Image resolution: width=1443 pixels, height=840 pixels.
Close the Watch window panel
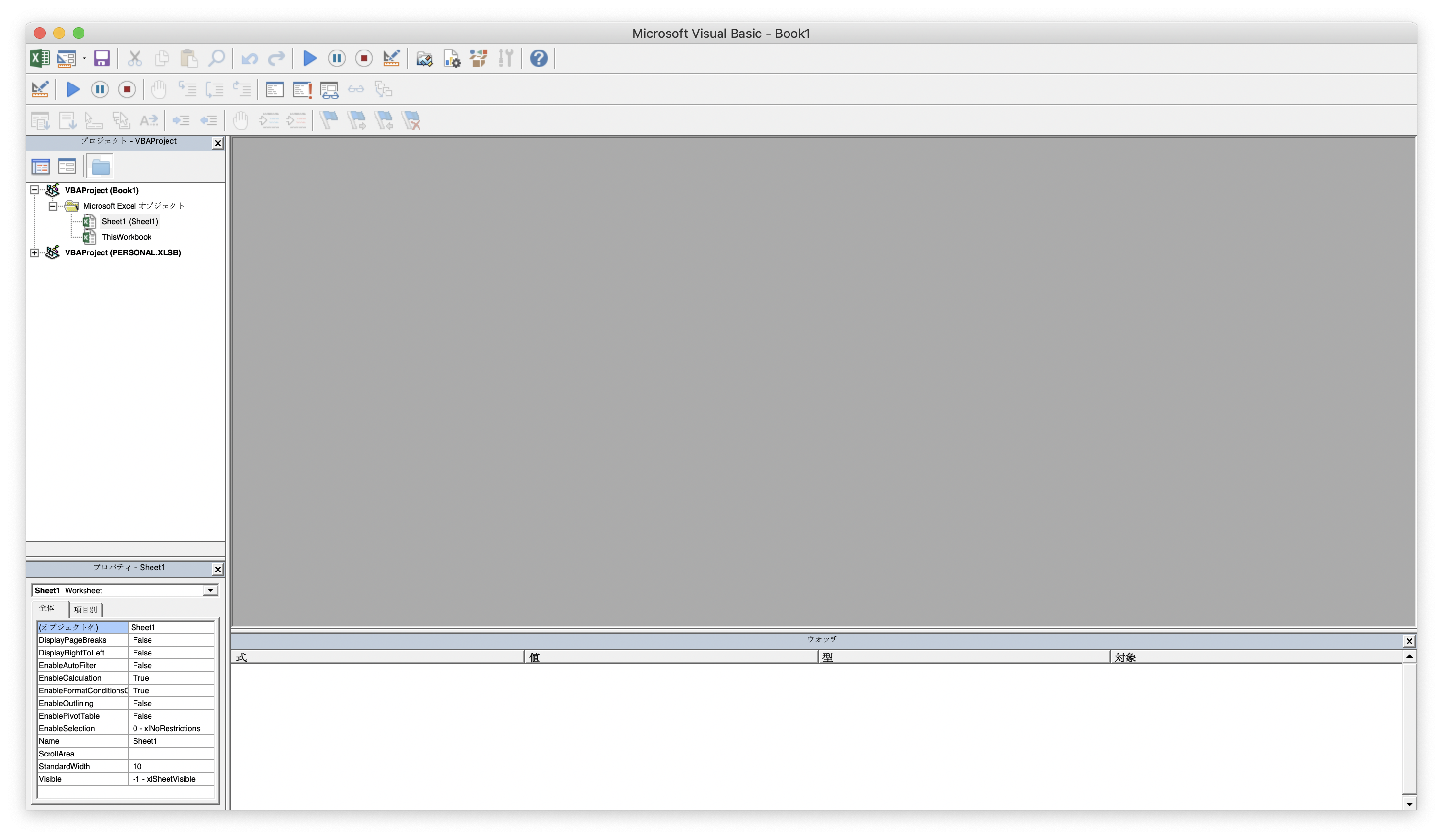click(1408, 641)
